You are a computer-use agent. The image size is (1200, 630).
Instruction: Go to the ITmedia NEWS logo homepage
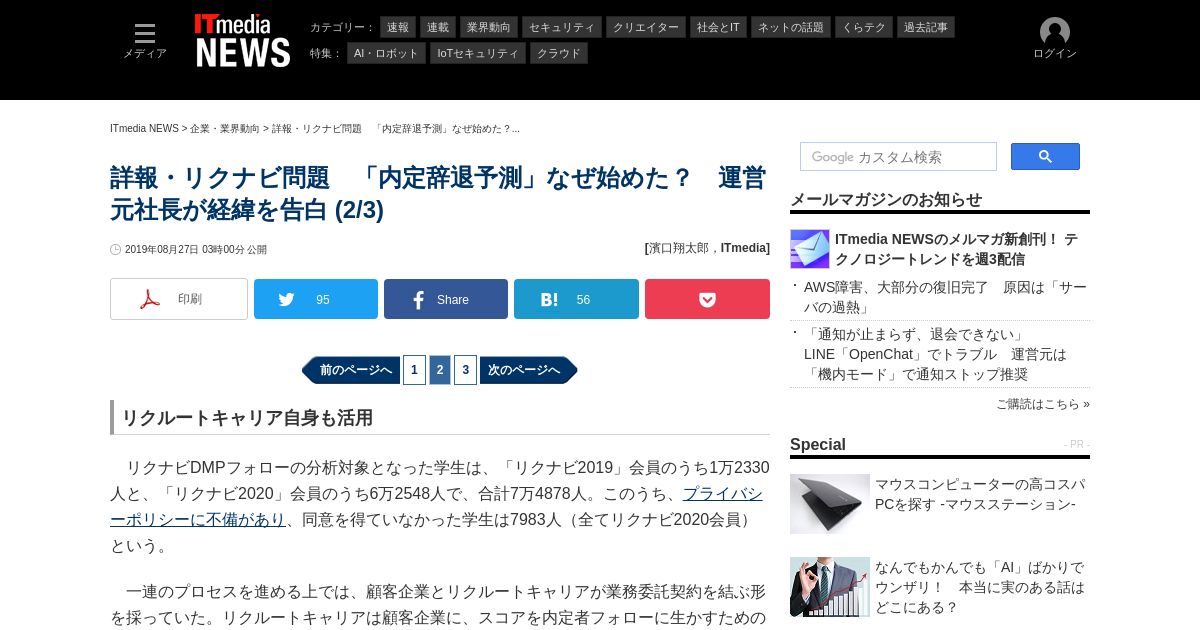click(x=243, y=41)
